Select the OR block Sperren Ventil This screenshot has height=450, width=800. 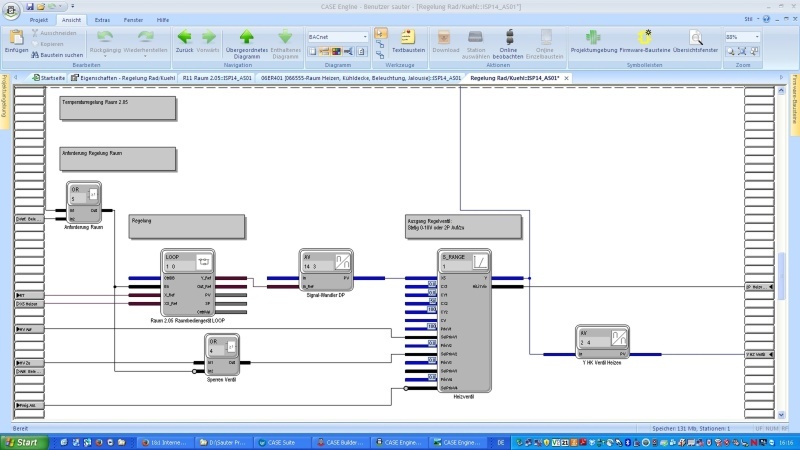coord(221,355)
